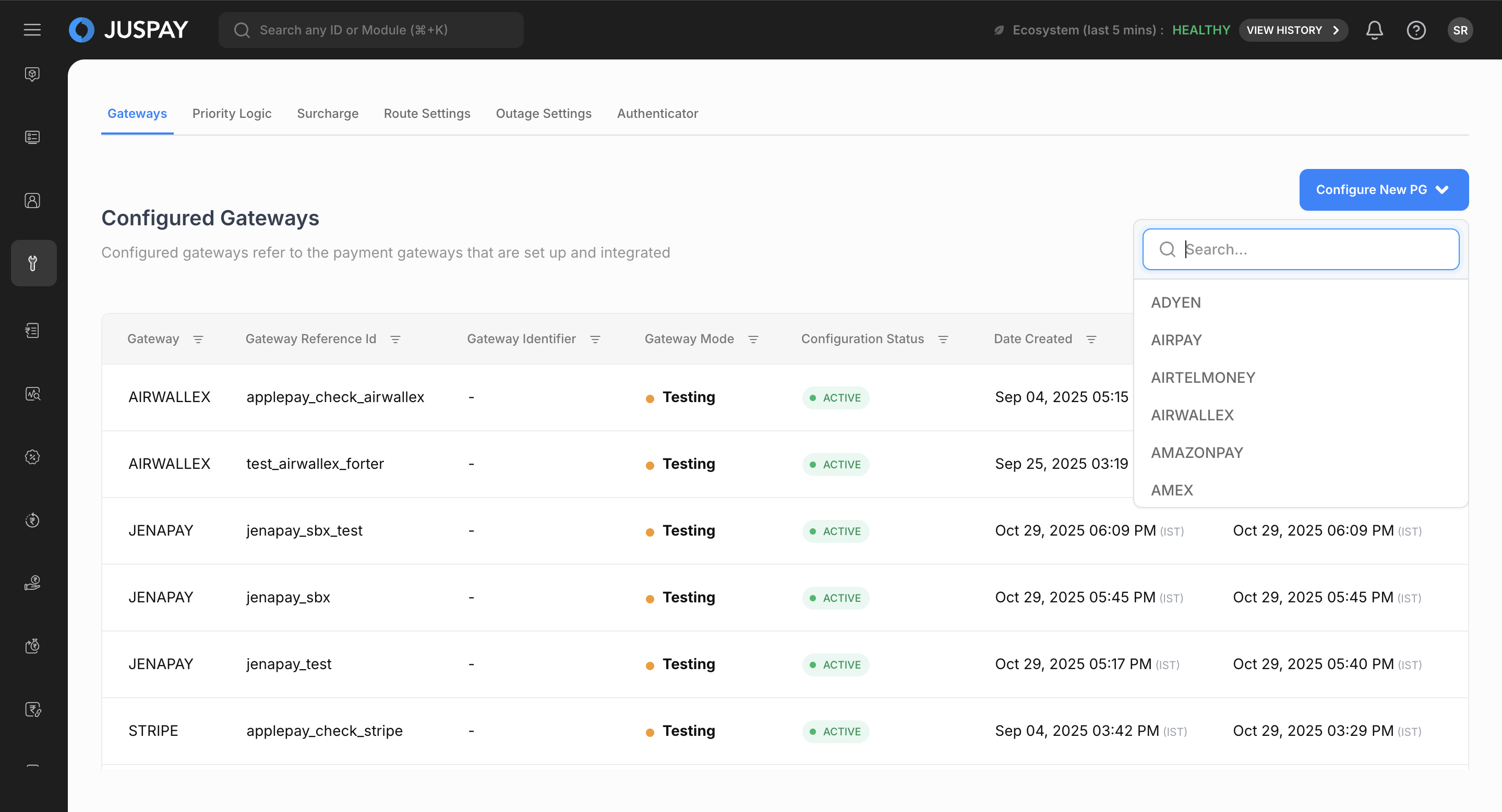Switch to the Priority Logic tab

click(x=232, y=113)
